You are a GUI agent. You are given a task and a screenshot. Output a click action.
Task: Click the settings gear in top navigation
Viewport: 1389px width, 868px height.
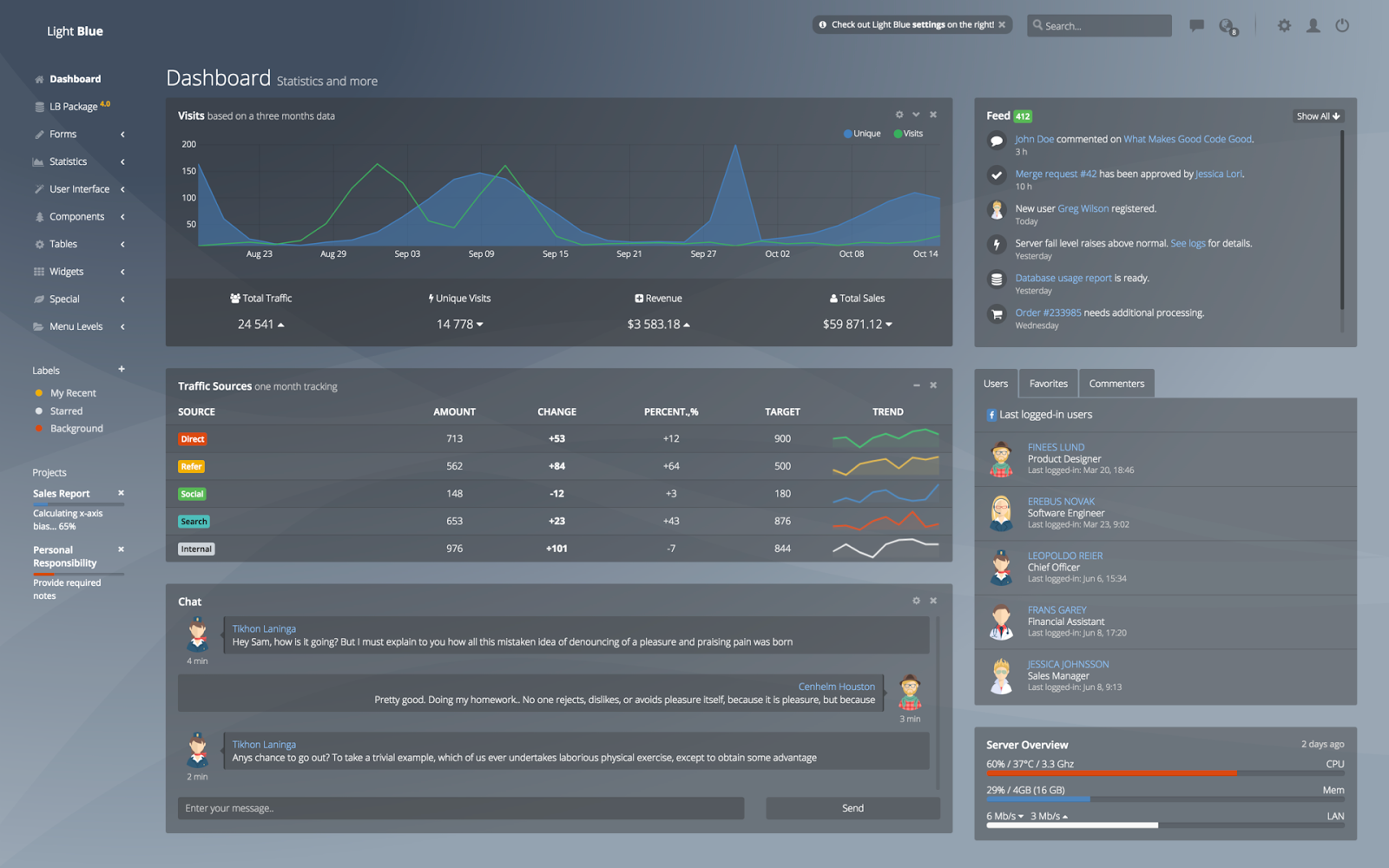(x=1283, y=25)
